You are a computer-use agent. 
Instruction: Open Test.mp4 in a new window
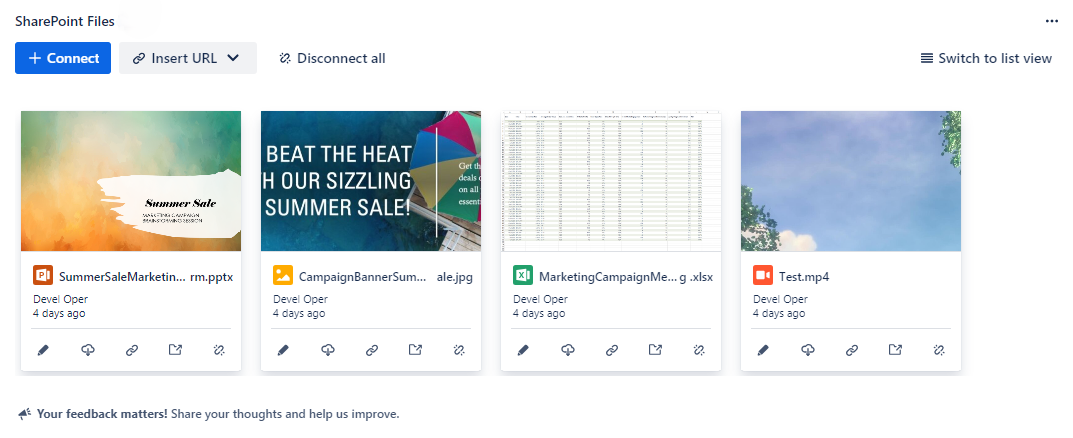pos(895,350)
